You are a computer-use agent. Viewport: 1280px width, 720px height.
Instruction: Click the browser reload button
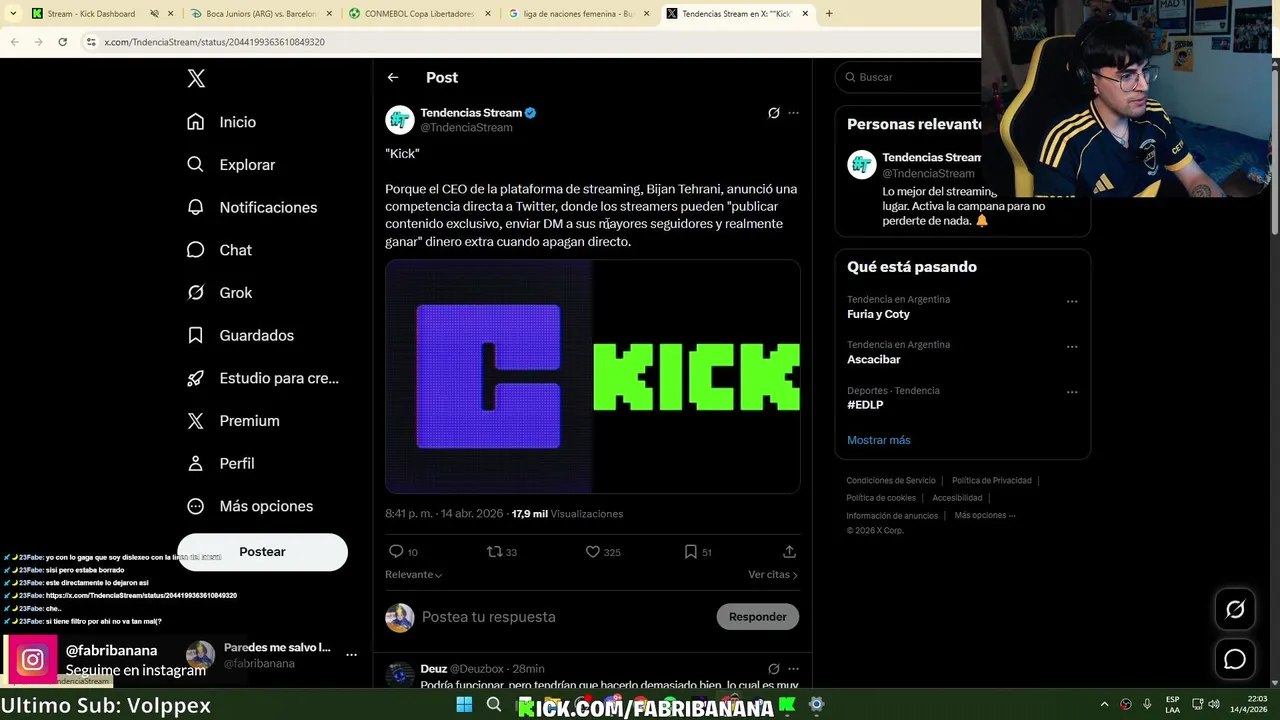pos(62,42)
